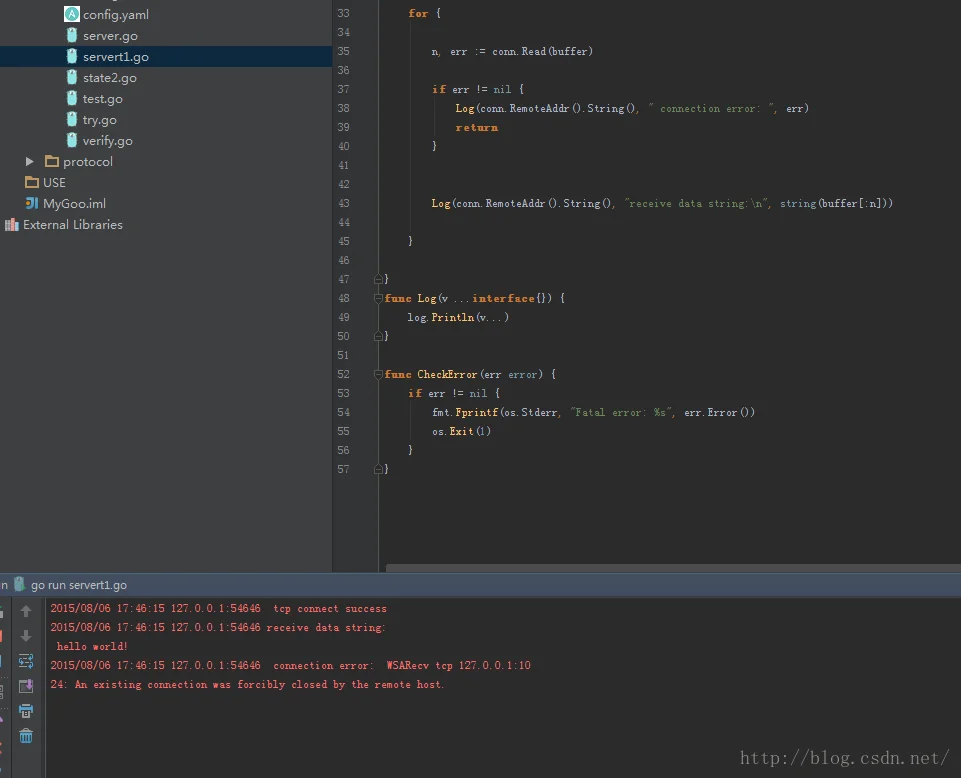Click the fold end marker at line 47
This screenshot has height=778, width=961.
378,279
